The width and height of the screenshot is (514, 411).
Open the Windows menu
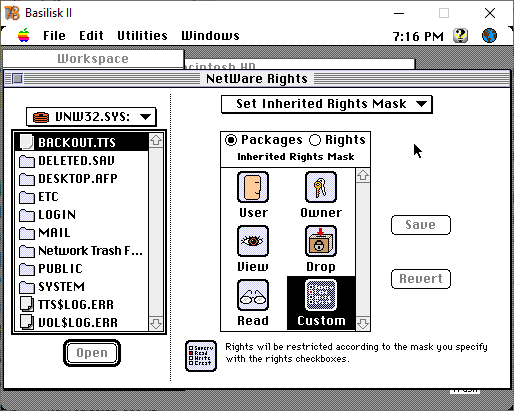pos(210,35)
